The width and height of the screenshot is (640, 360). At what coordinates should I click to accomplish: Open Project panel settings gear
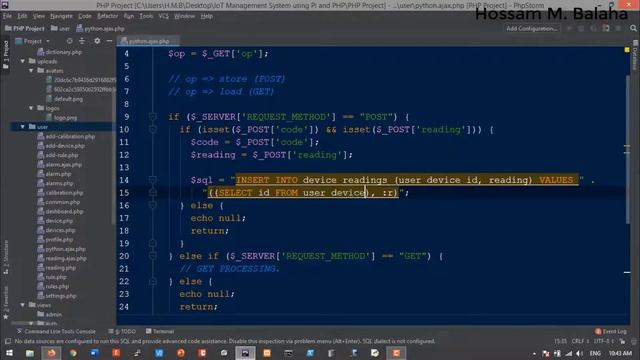97,41
